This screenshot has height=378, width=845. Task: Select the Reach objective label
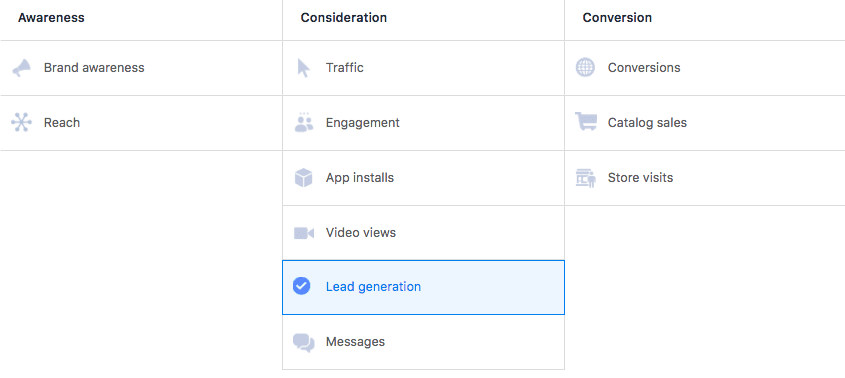[62, 123]
